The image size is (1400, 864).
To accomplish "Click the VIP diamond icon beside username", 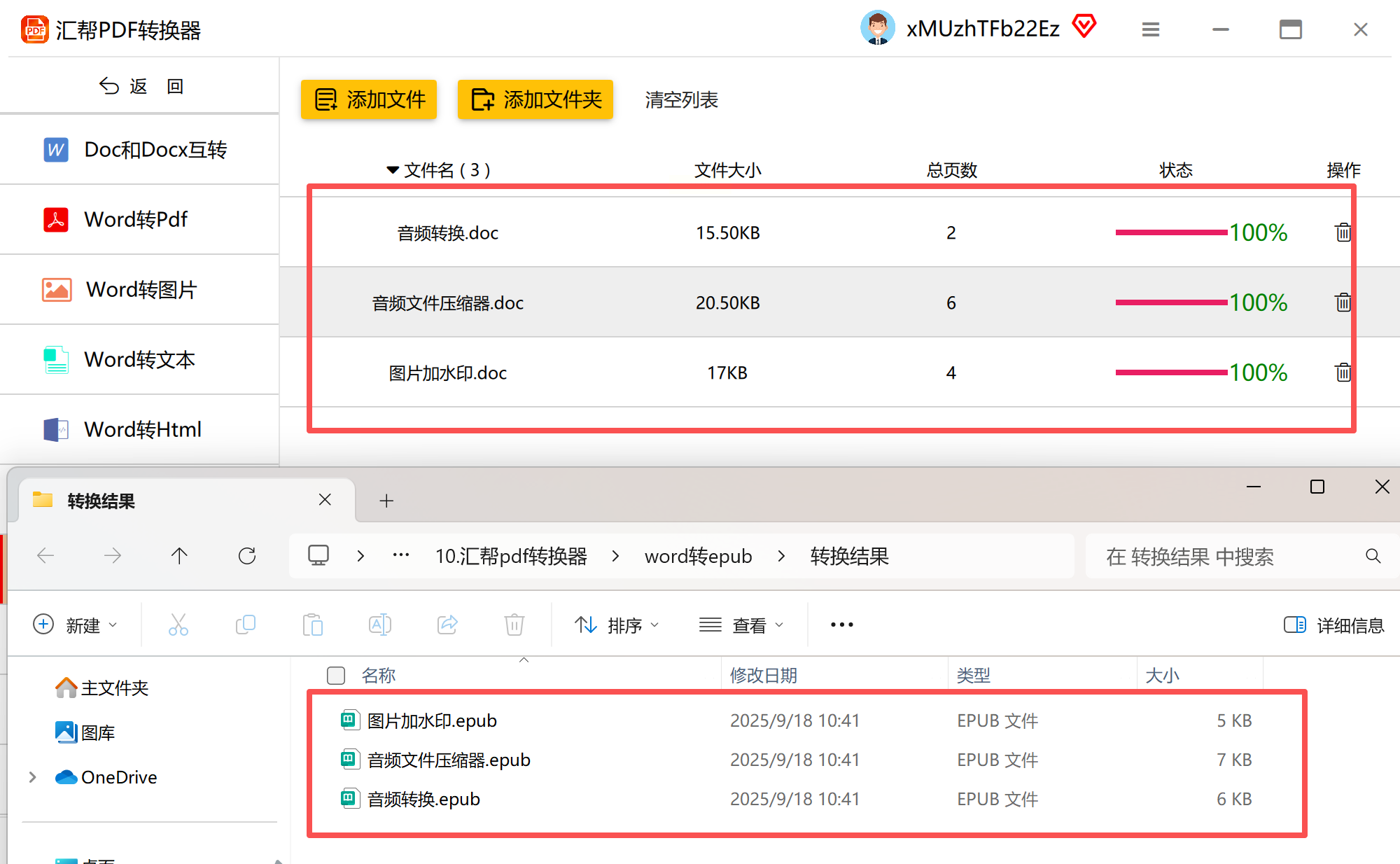I will (x=1084, y=27).
